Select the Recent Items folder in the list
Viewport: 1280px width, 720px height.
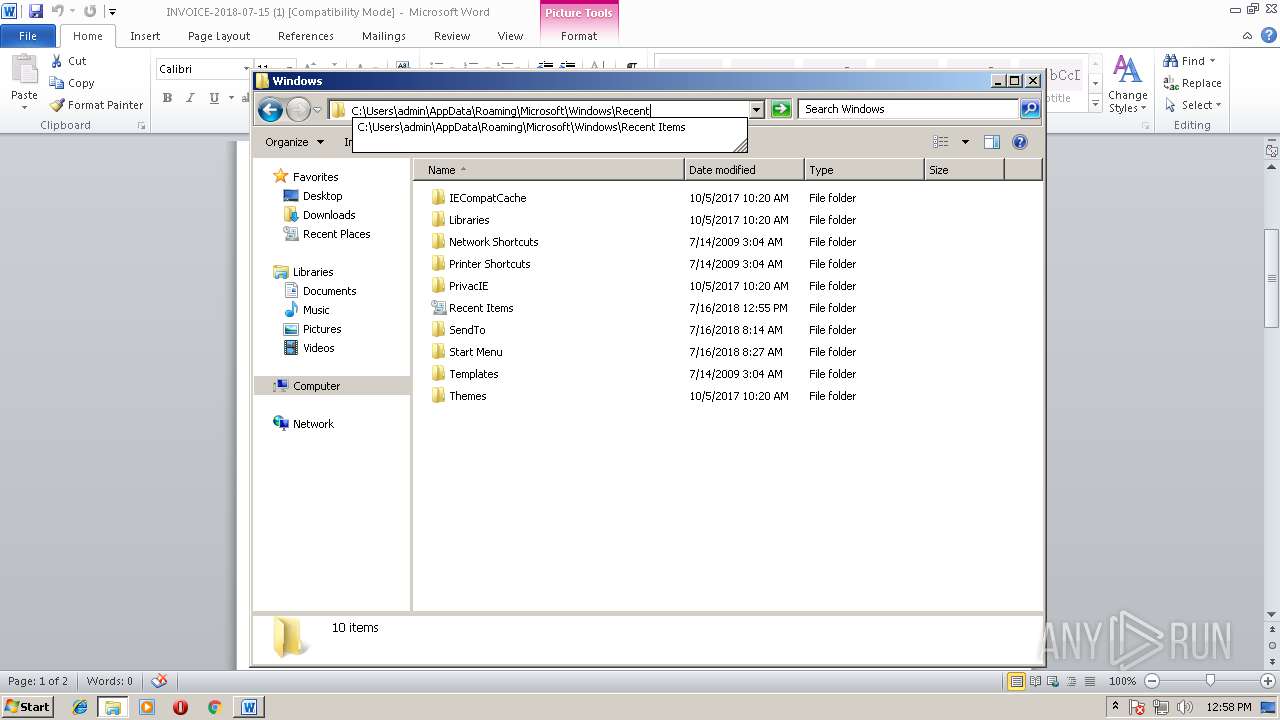point(481,308)
